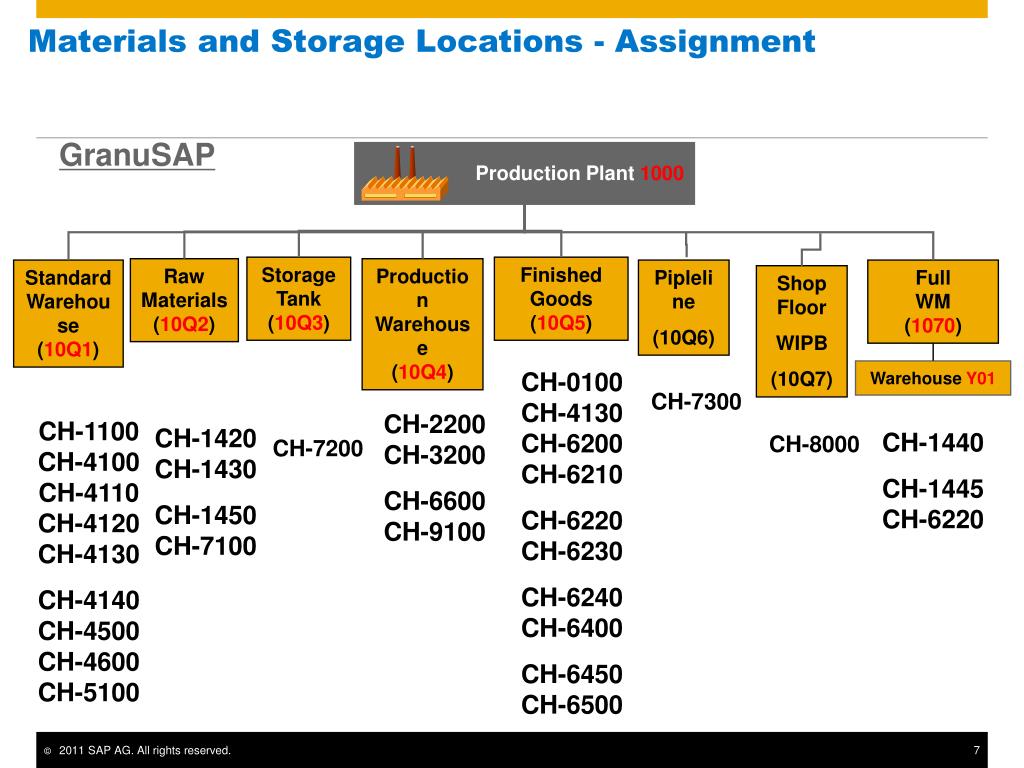Select material CH-1100
This screenshot has height=768, width=1024.
89,432
